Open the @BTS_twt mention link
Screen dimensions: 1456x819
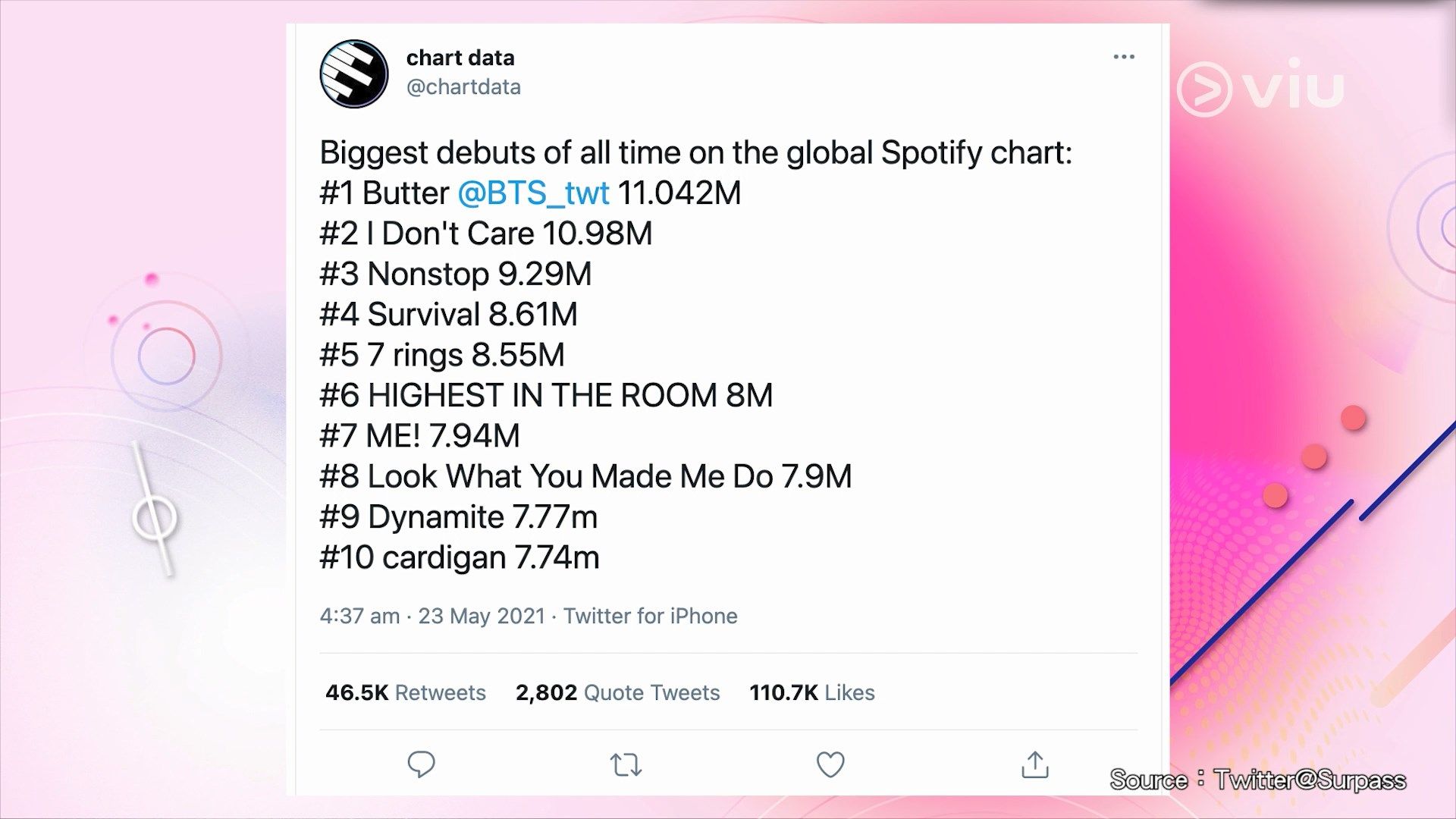(x=533, y=193)
